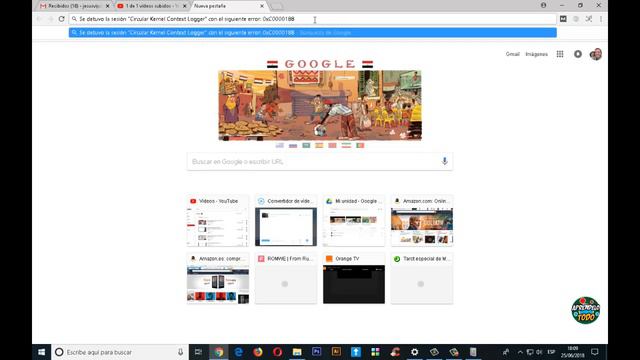
Task: Launch Illustrator from the taskbar
Action: (336, 352)
